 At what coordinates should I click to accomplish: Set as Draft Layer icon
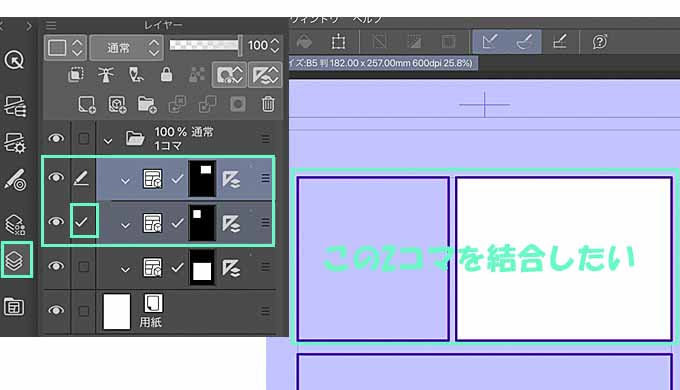pyautogui.click(x=136, y=75)
